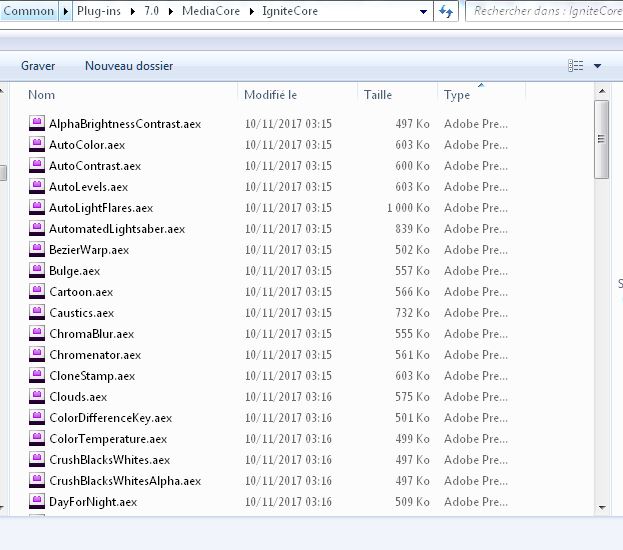Select the file name CrushBlacksWhitesAlpha.aex

tap(125, 481)
